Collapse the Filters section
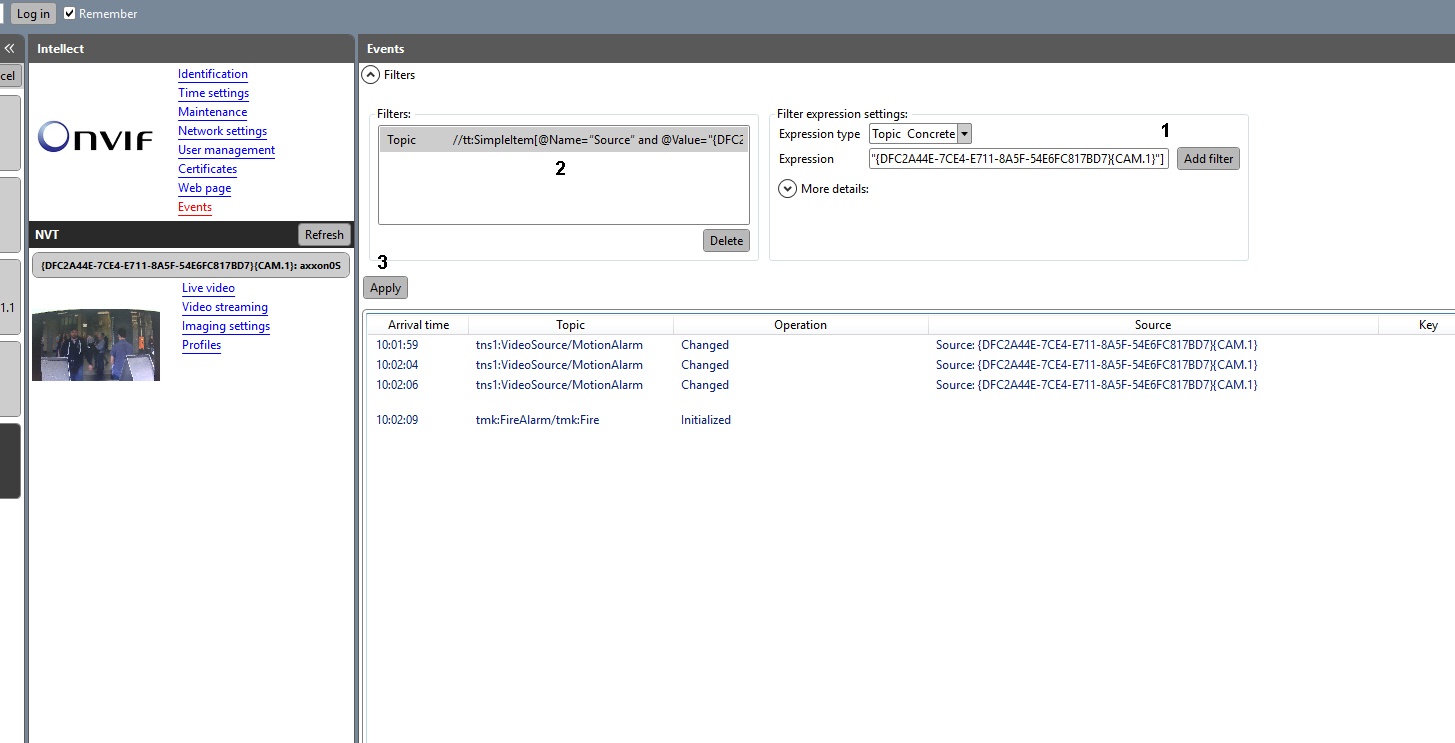The width and height of the screenshot is (1455, 743). [x=371, y=75]
